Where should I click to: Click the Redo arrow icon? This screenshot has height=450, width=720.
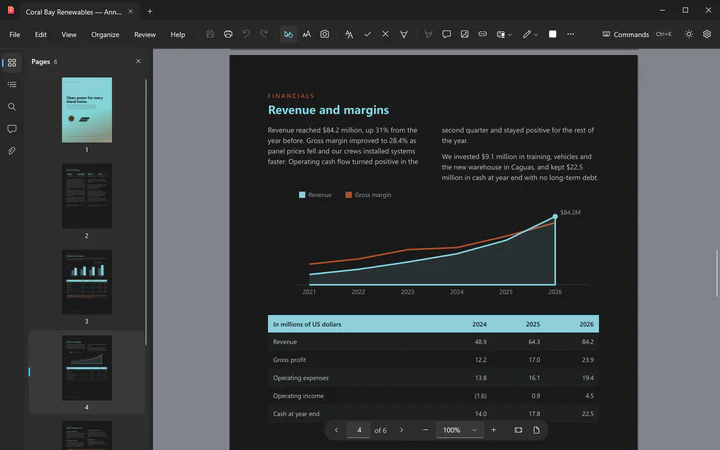[x=264, y=34]
